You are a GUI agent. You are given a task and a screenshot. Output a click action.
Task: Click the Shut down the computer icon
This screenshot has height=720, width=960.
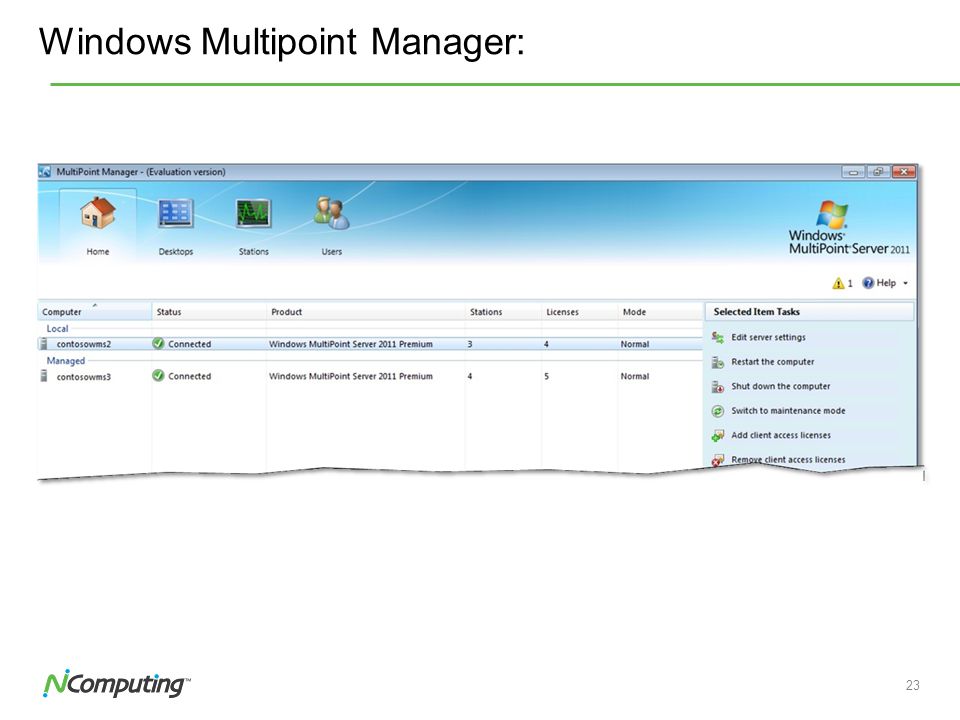pos(718,386)
